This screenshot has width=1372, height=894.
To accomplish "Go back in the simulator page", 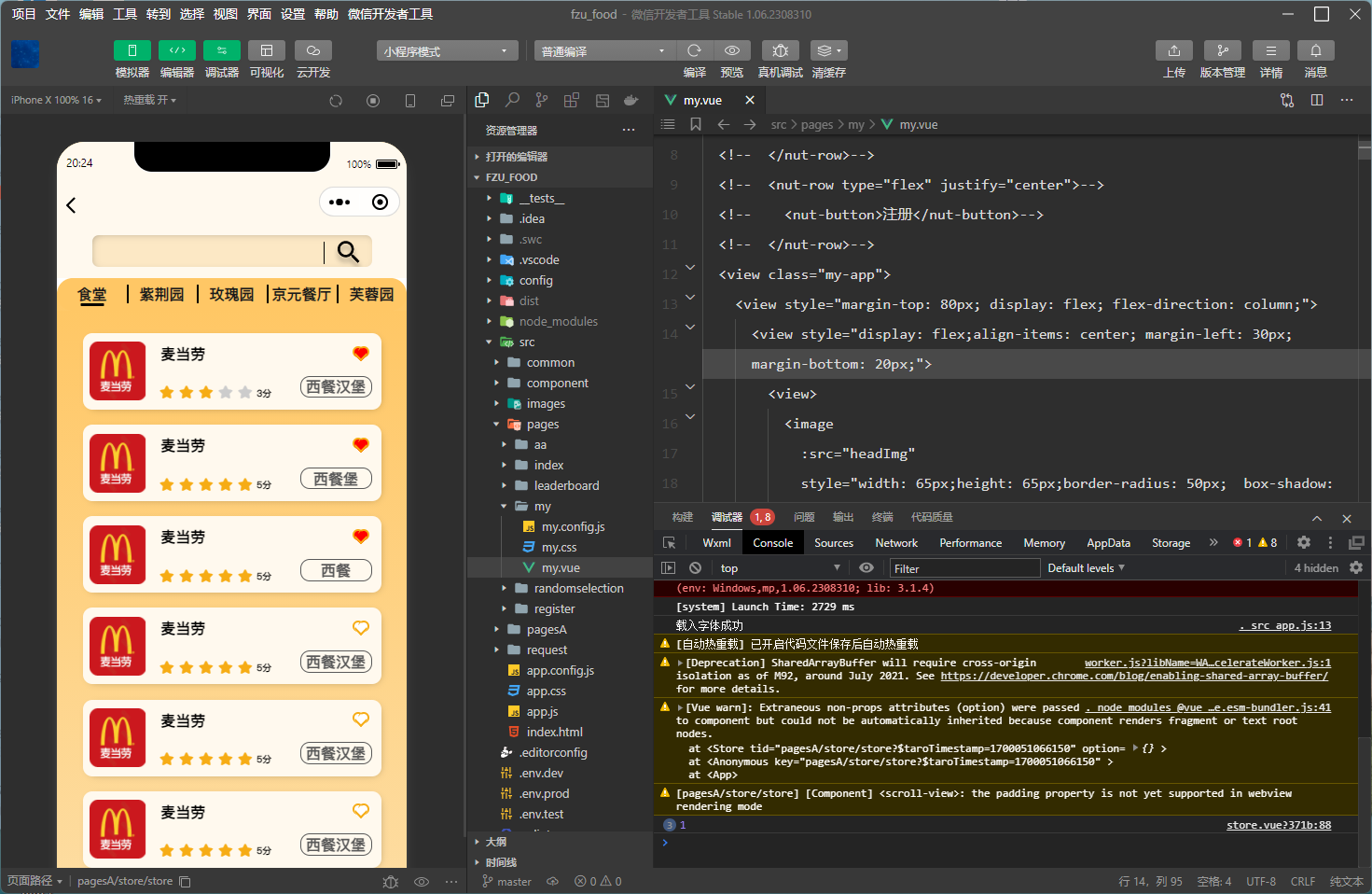I will (x=71, y=205).
